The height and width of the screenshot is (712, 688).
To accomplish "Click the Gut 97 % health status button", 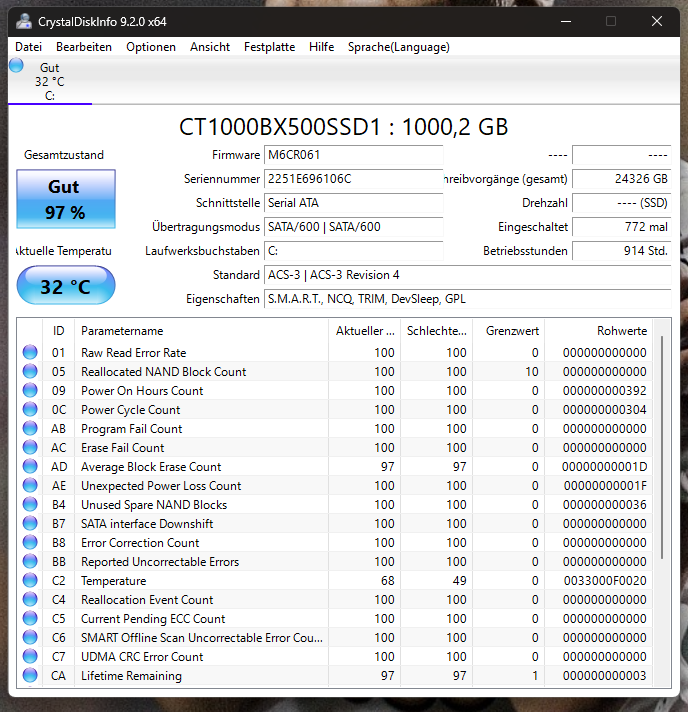I will tap(66, 199).
